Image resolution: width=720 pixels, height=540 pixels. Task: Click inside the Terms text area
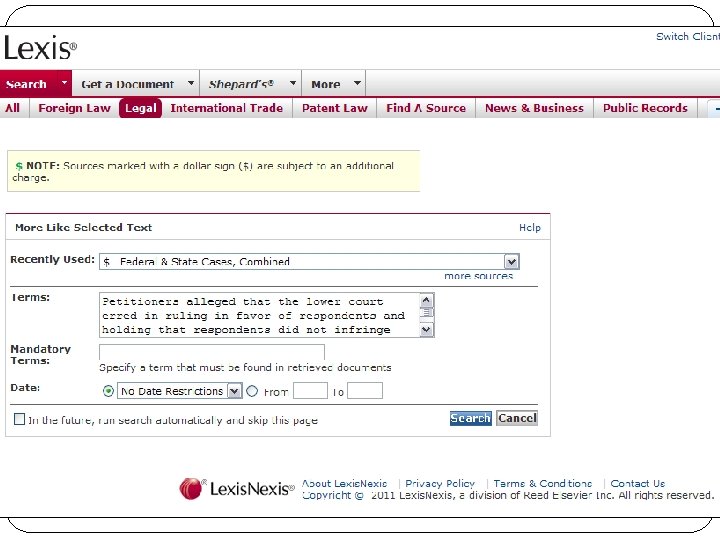pyautogui.click(x=259, y=315)
